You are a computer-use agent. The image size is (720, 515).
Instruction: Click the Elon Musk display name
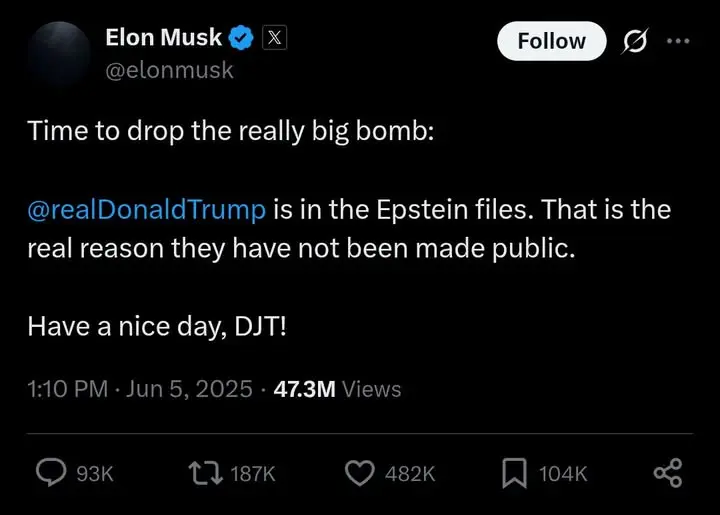163,39
